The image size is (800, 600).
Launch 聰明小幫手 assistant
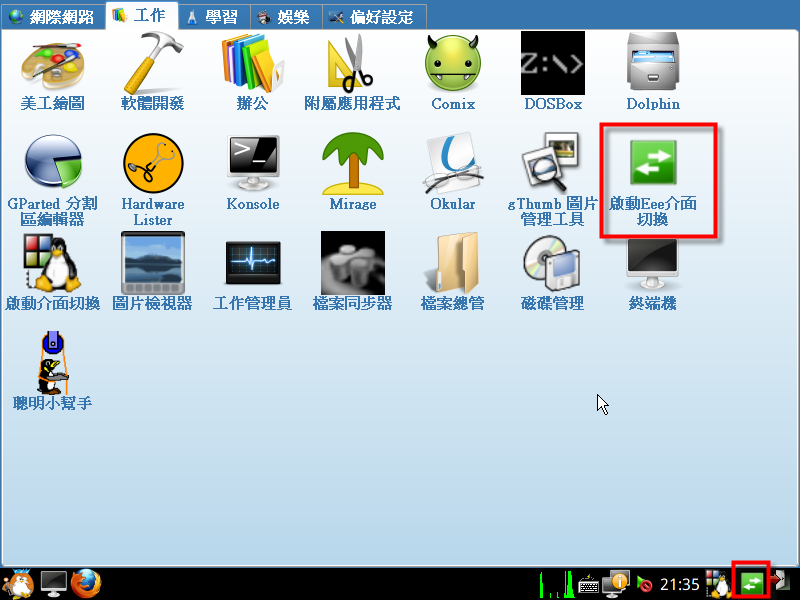(x=52, y=365)
